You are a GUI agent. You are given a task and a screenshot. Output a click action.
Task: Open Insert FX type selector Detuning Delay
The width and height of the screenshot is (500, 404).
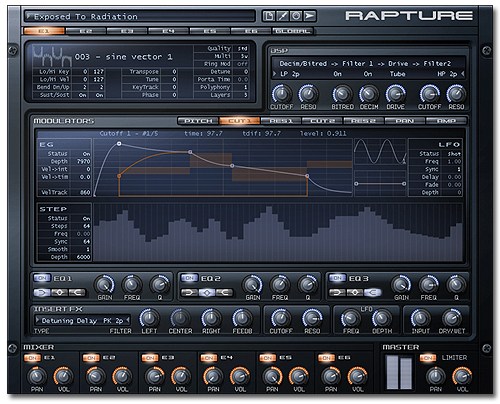click(x=69, y=321)
